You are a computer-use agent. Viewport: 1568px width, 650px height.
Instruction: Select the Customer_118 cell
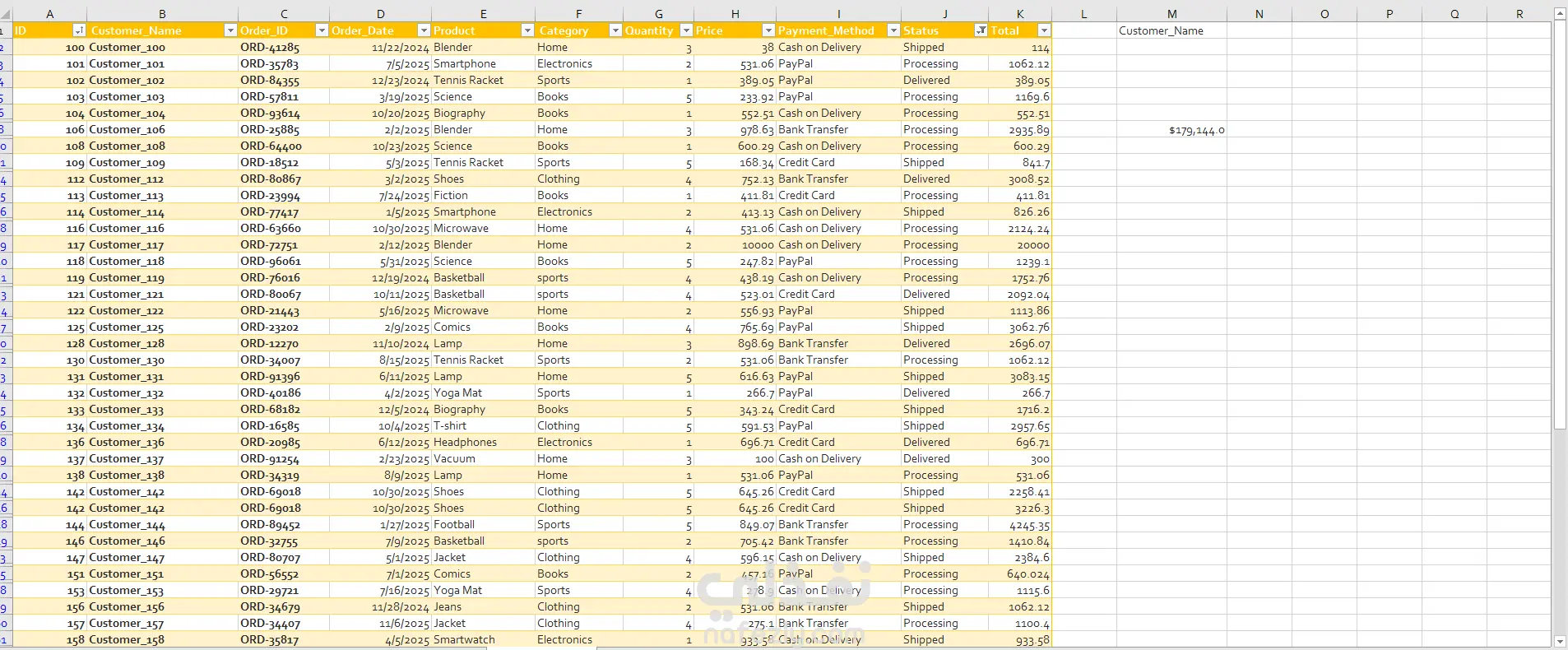pos(162,261)
